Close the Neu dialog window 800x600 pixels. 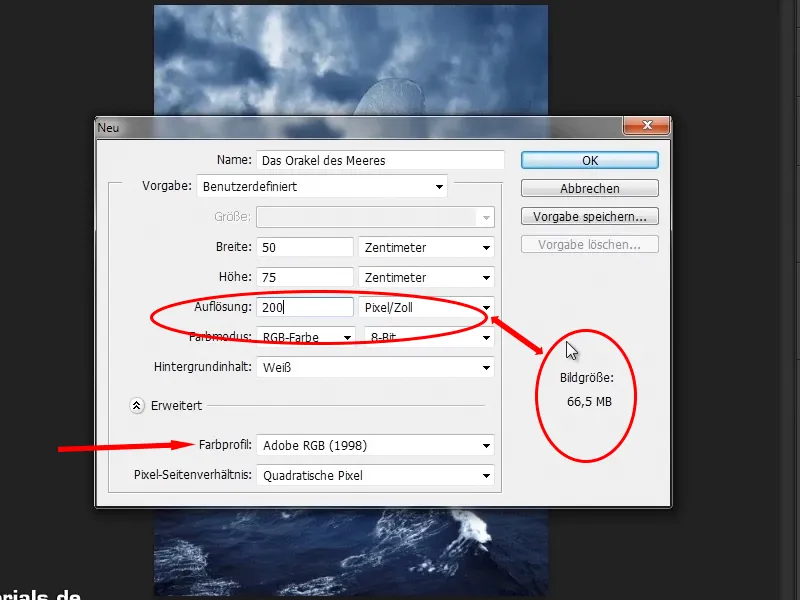(646, 125)
